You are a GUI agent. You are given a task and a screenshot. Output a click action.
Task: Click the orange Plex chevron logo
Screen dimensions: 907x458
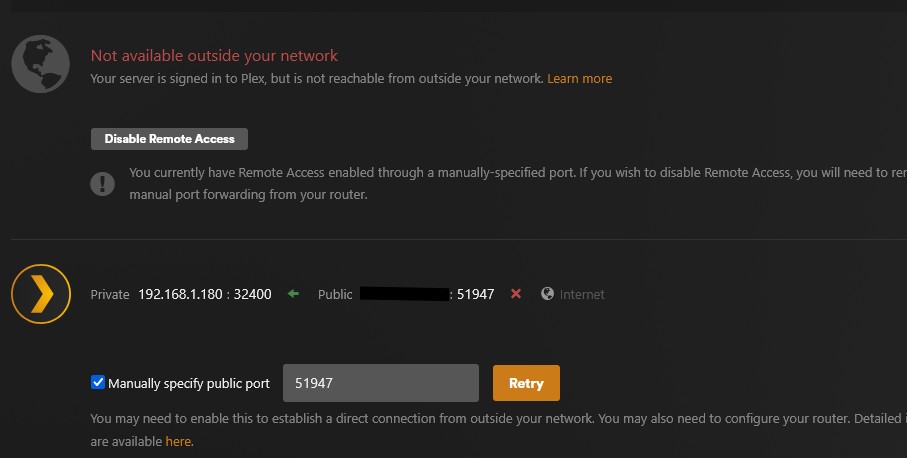click(40, 294)
